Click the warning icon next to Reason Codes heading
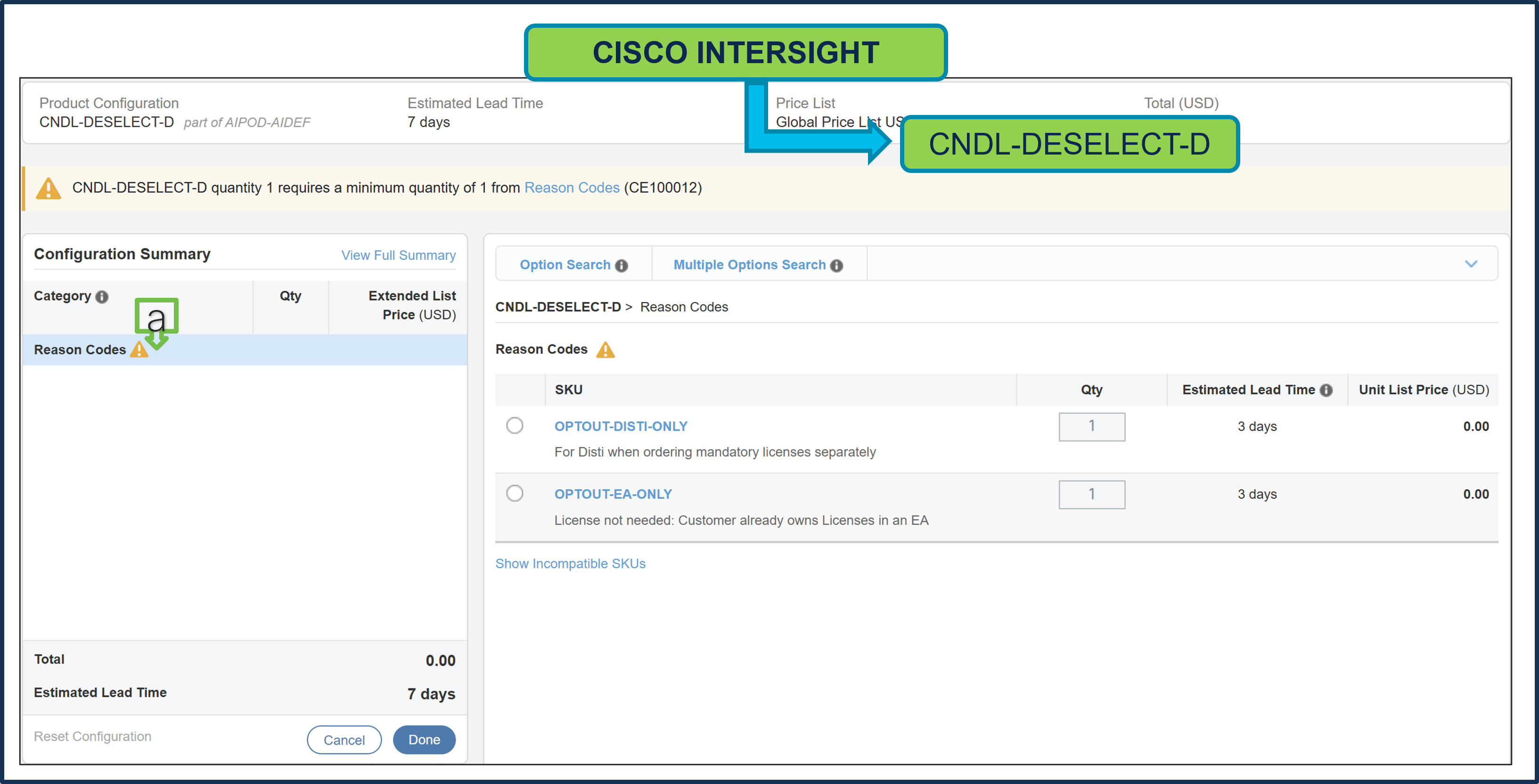The image size is (1539, 784). (x=606, y=349)
